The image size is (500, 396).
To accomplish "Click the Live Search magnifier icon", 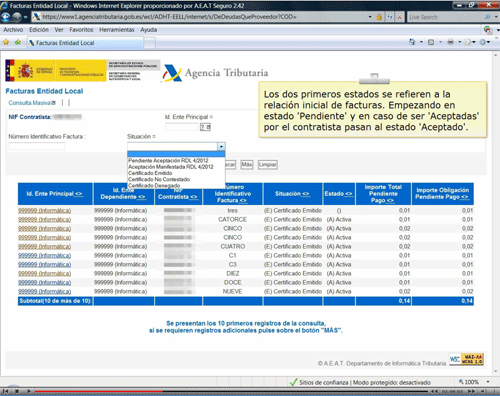I will click(488, 17).
